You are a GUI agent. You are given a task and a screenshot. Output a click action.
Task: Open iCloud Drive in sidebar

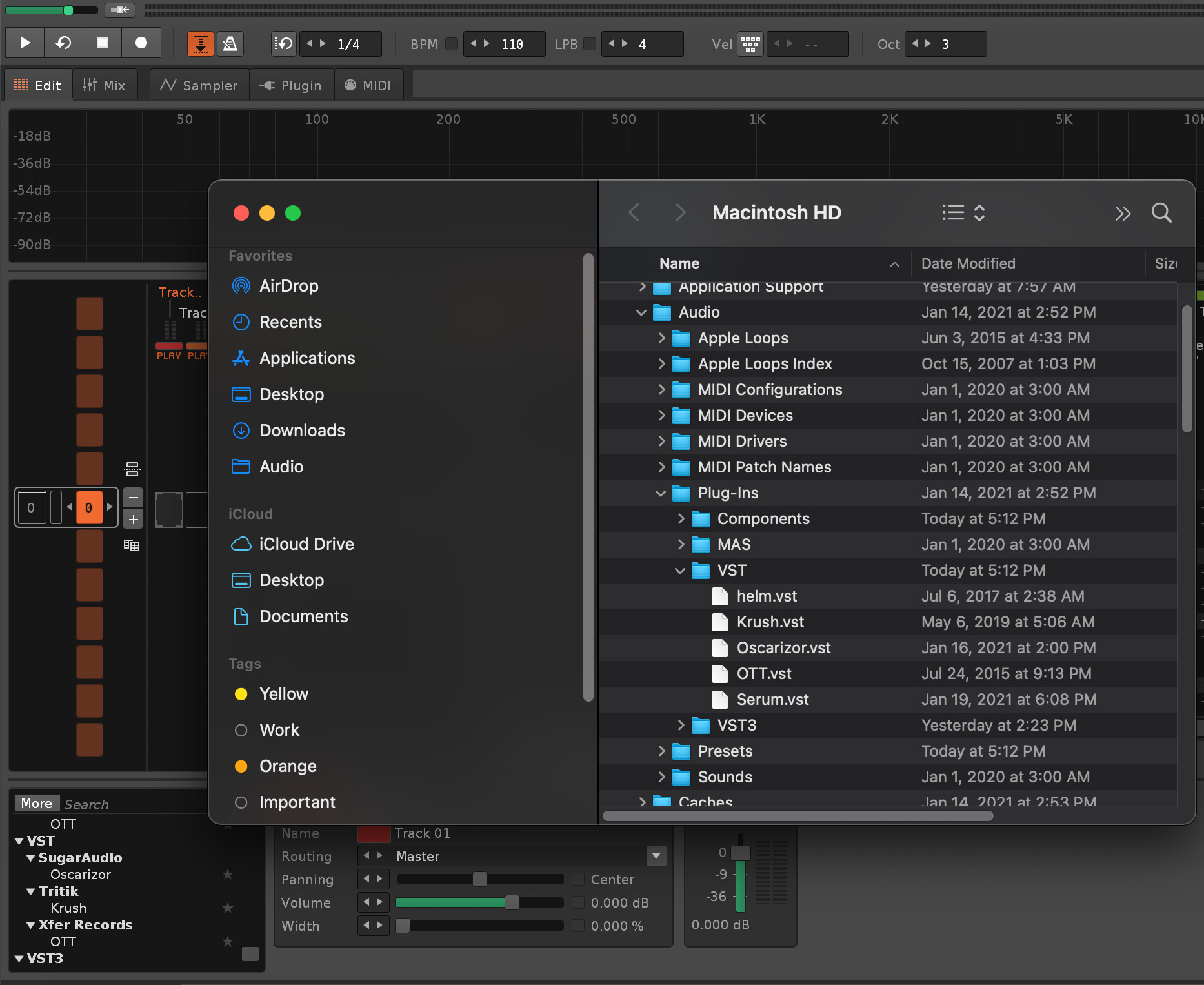(306, 544)
